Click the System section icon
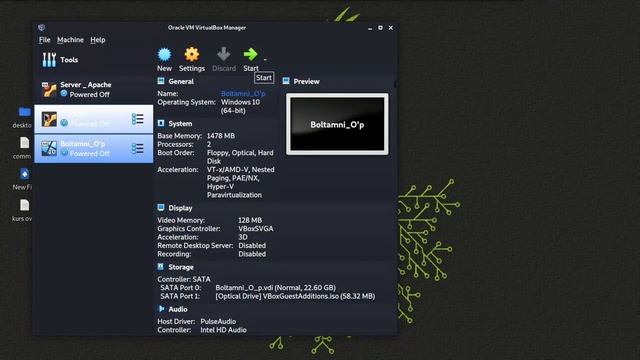Screen dimensions: 640x360 [x=161, y=123]
